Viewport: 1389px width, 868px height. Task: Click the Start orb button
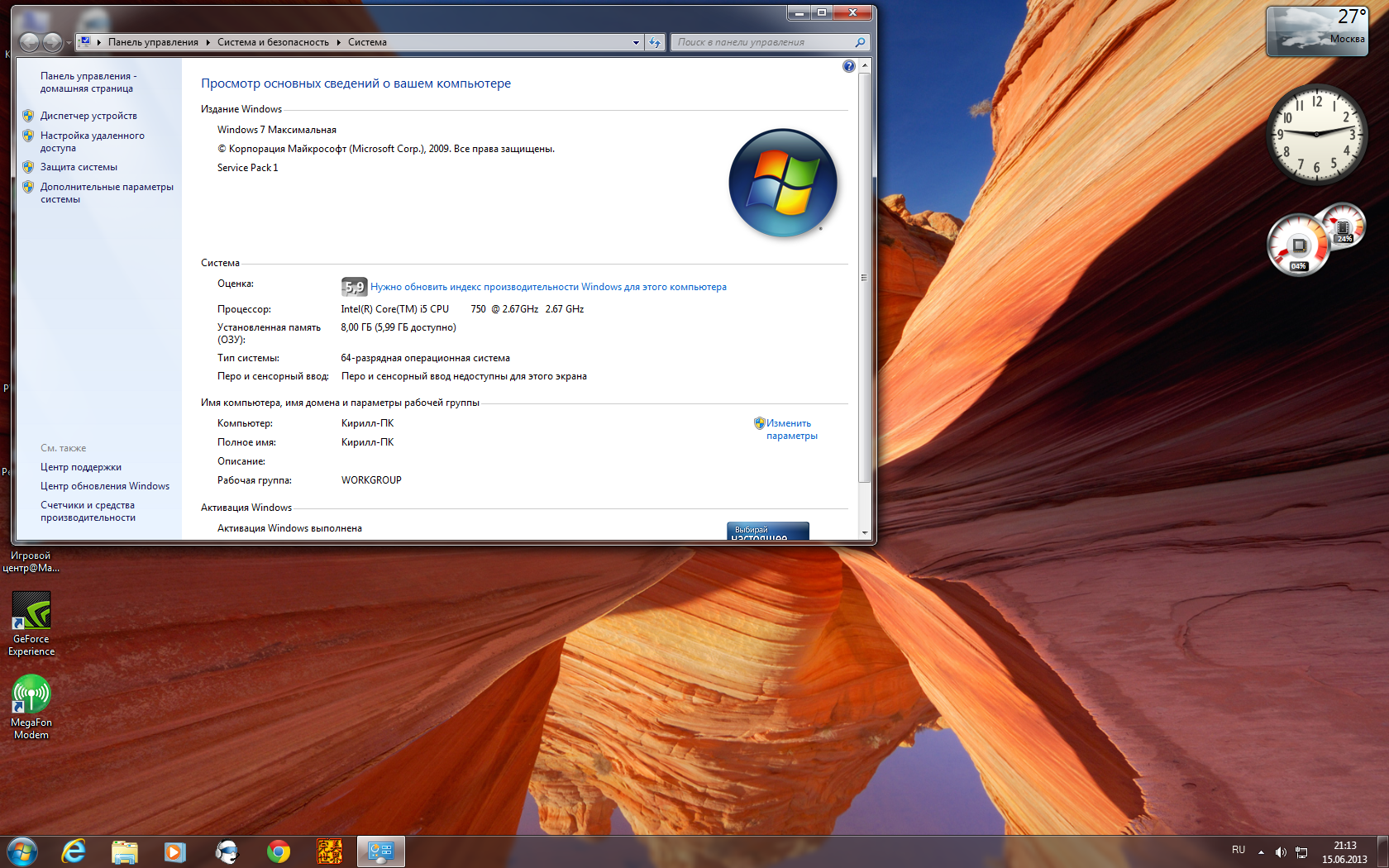tap(22, 851)
